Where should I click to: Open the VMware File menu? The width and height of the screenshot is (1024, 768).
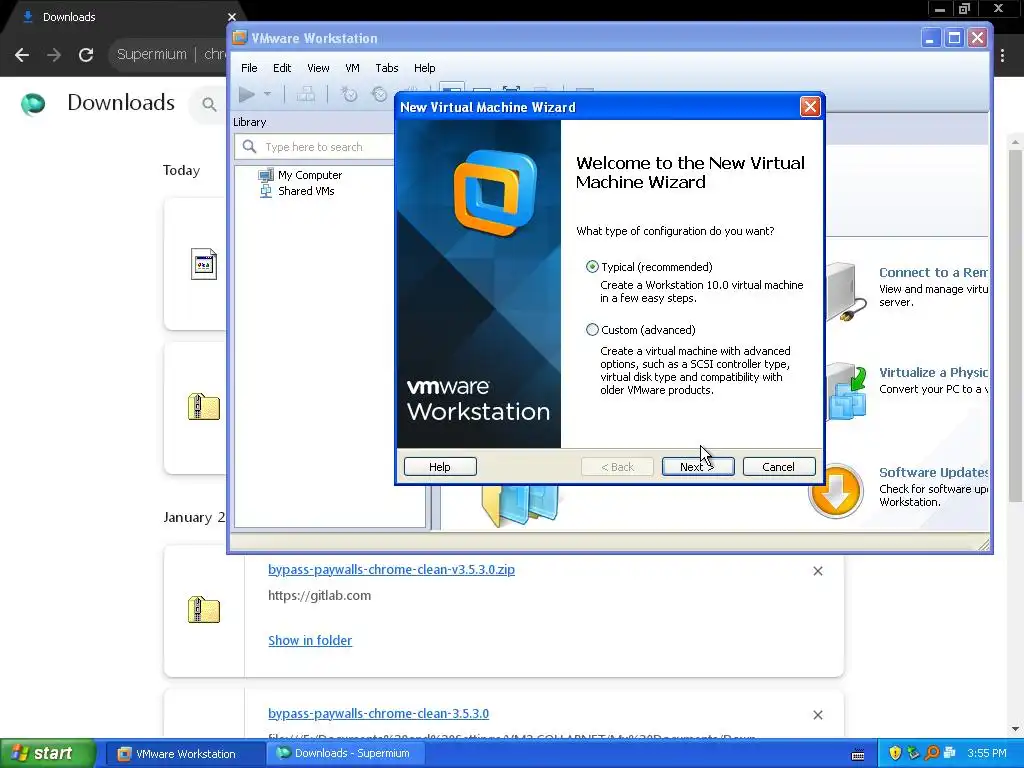249,68
